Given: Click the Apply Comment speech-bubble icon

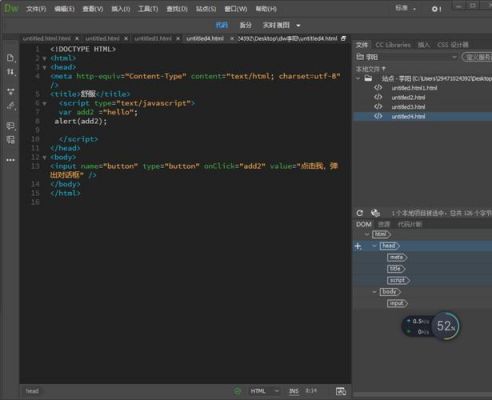Looking at the screenshot, I should click(x=10, y=126).
